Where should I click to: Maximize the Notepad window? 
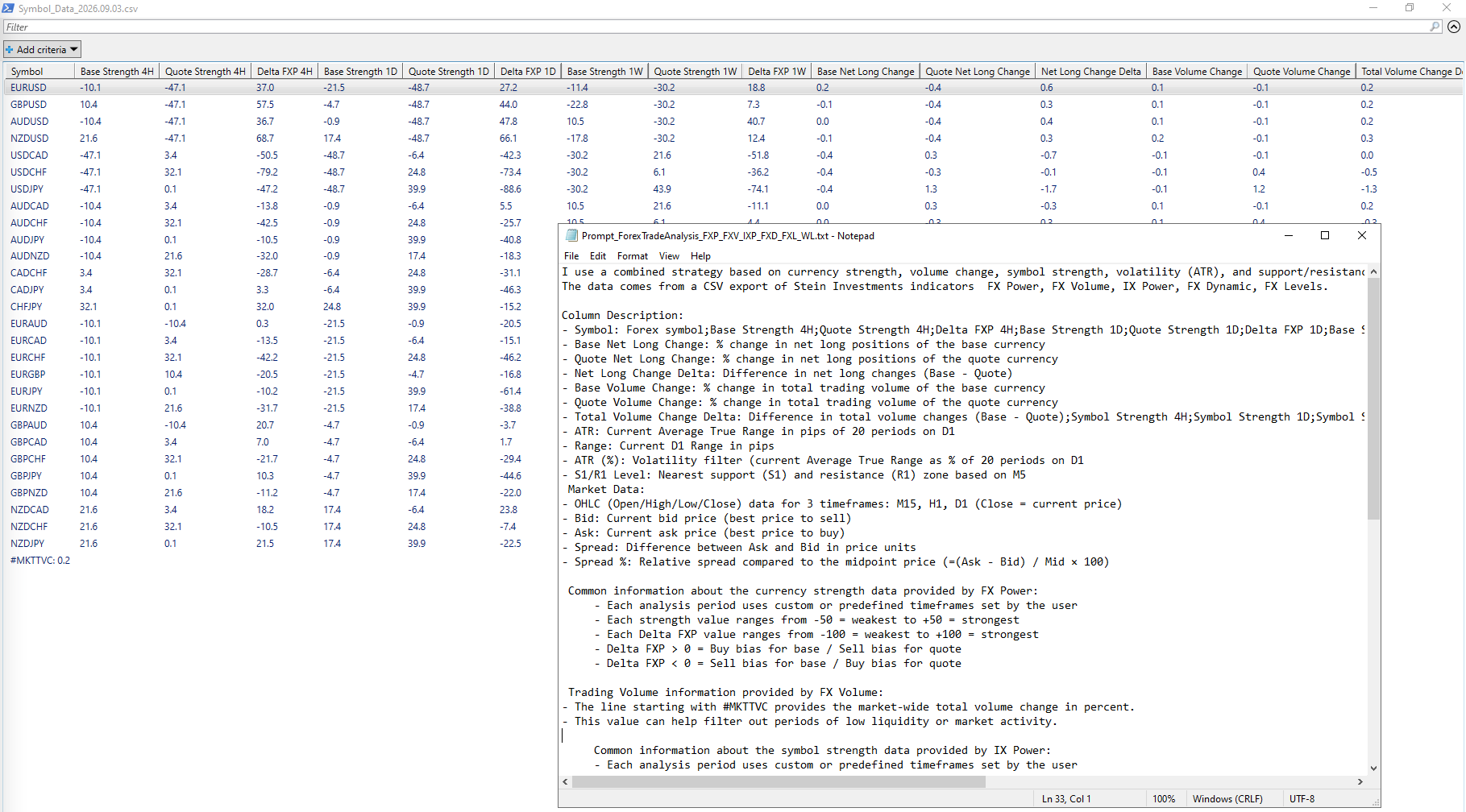click(1325, 235)
